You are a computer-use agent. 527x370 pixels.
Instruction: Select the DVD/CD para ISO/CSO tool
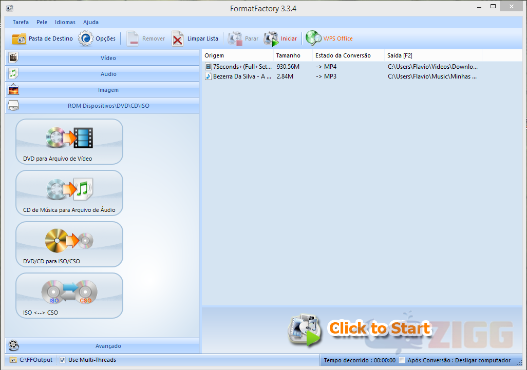click(69, 244)
